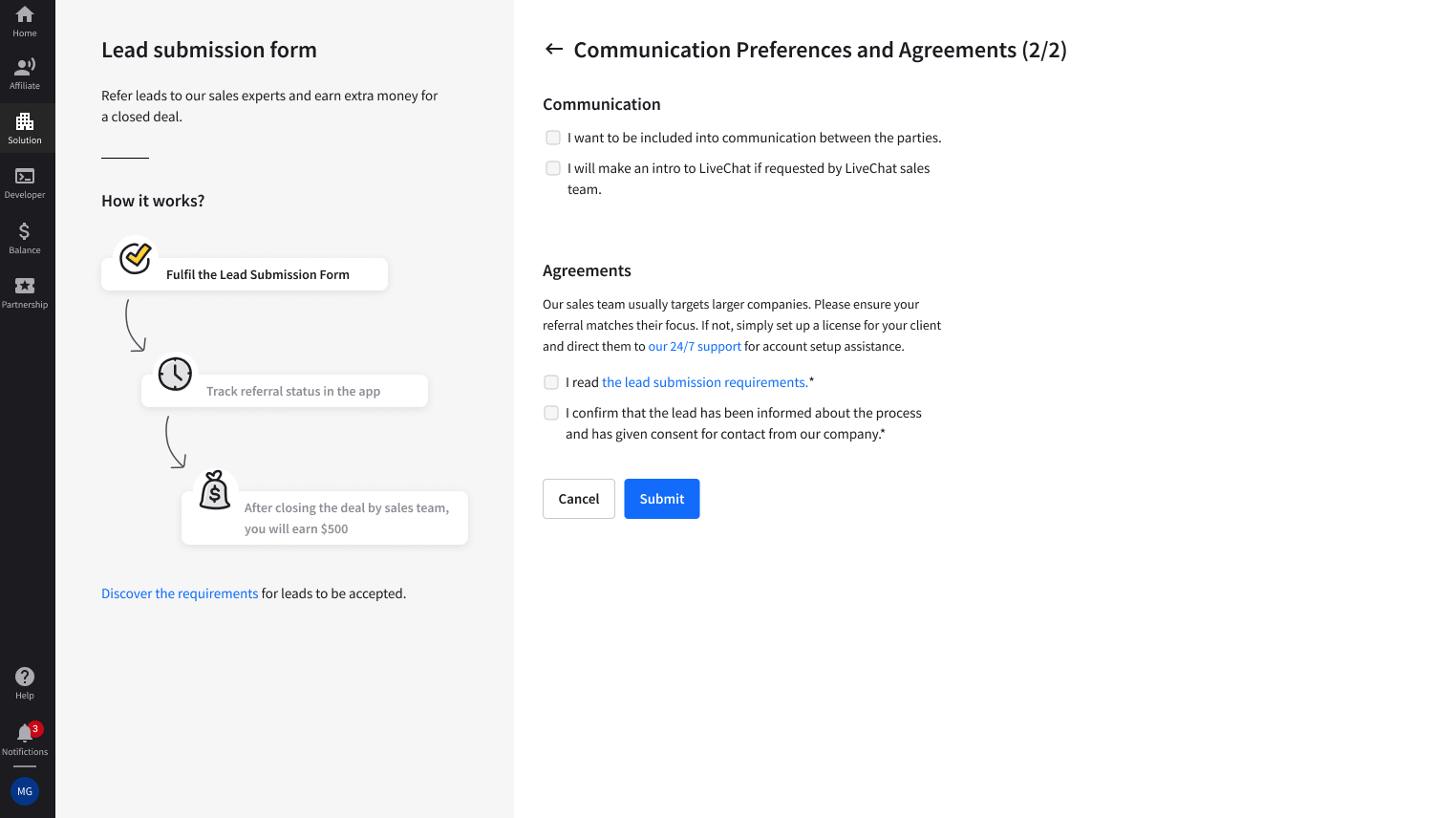
Task: Open 'Discover the requirements' link
Action: tap(180, 593)
